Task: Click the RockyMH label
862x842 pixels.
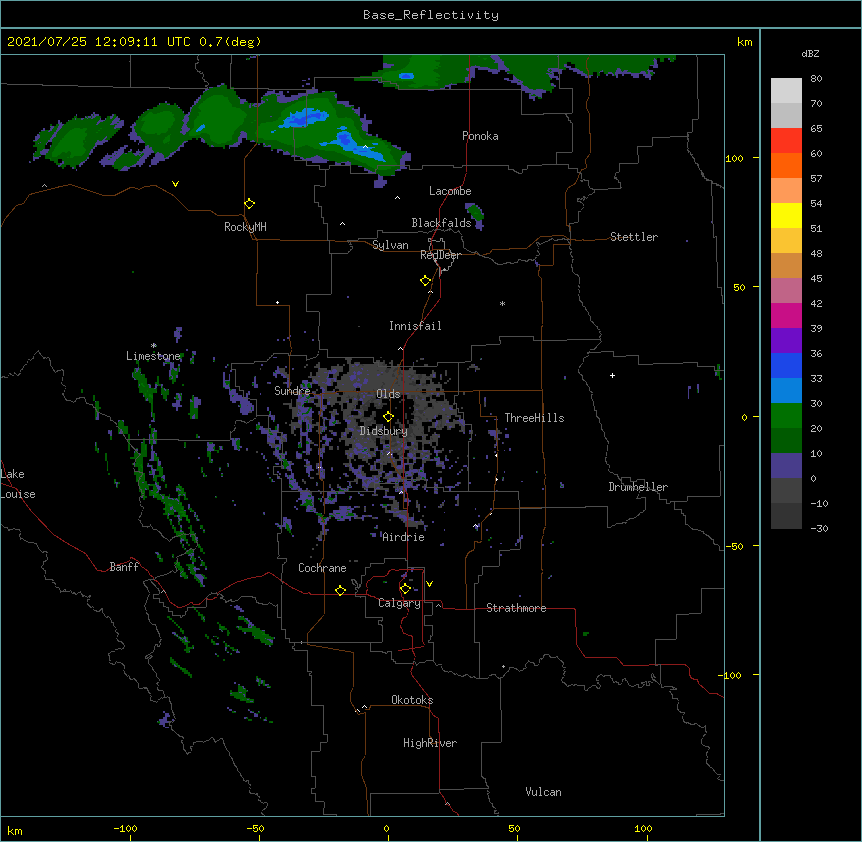Action: pos(245,227)
